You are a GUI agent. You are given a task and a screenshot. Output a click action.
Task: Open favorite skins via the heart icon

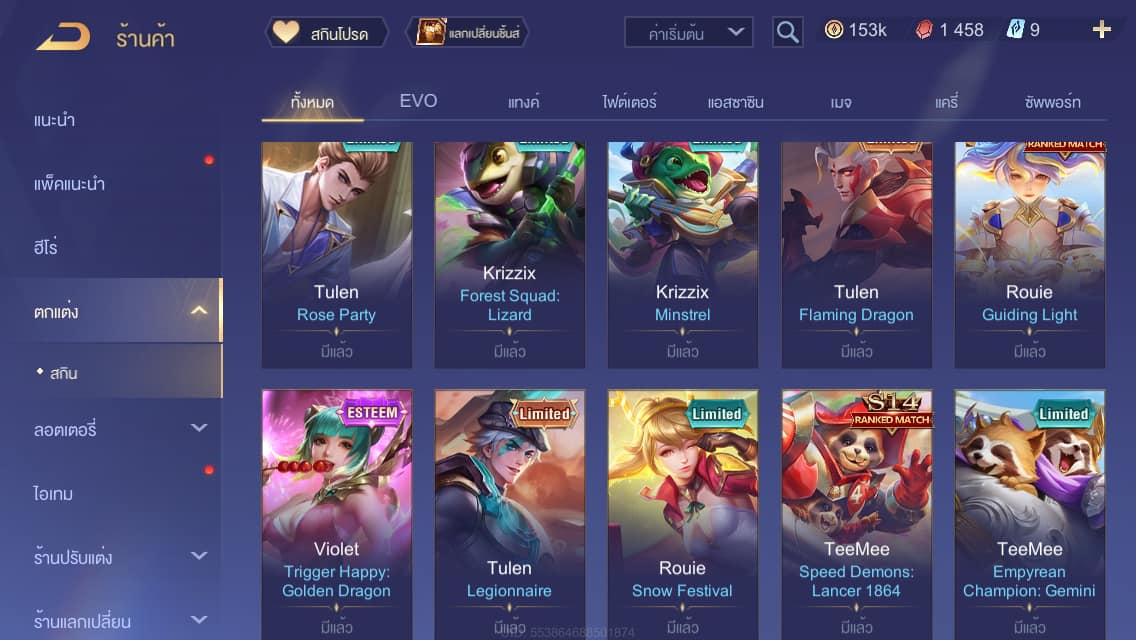(285, 32)
